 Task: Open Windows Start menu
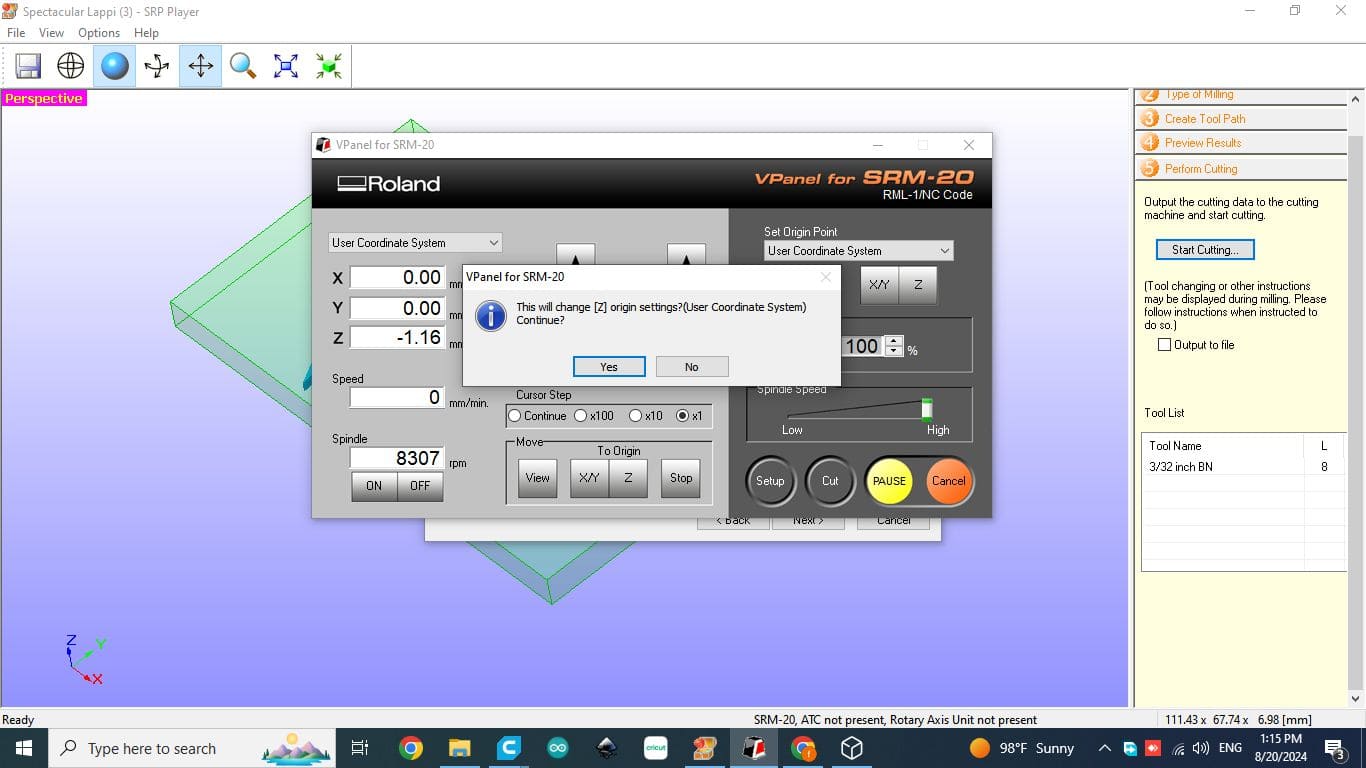point(24,748)
